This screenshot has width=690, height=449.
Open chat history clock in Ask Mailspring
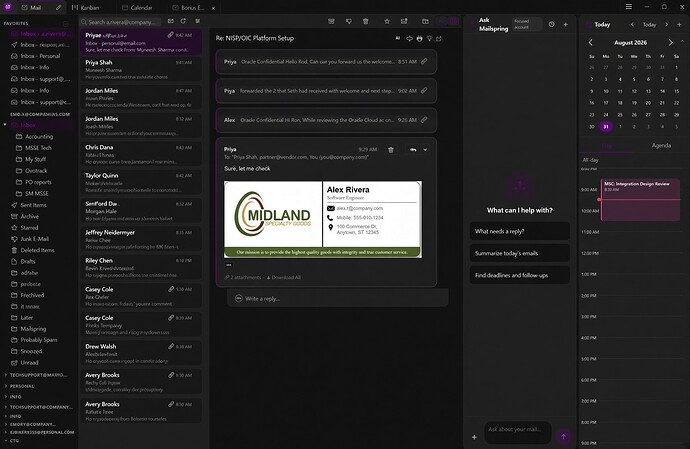(552, 25)
